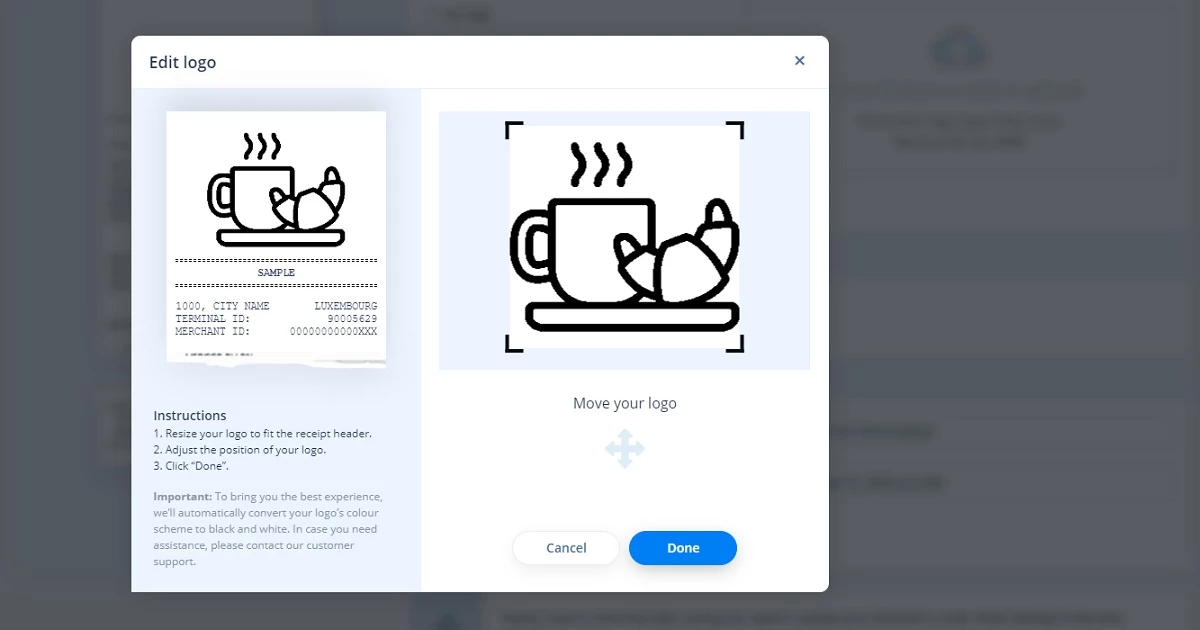
Task: Click the MERCHANT ID line on receipt
Action: coord(276,331)
